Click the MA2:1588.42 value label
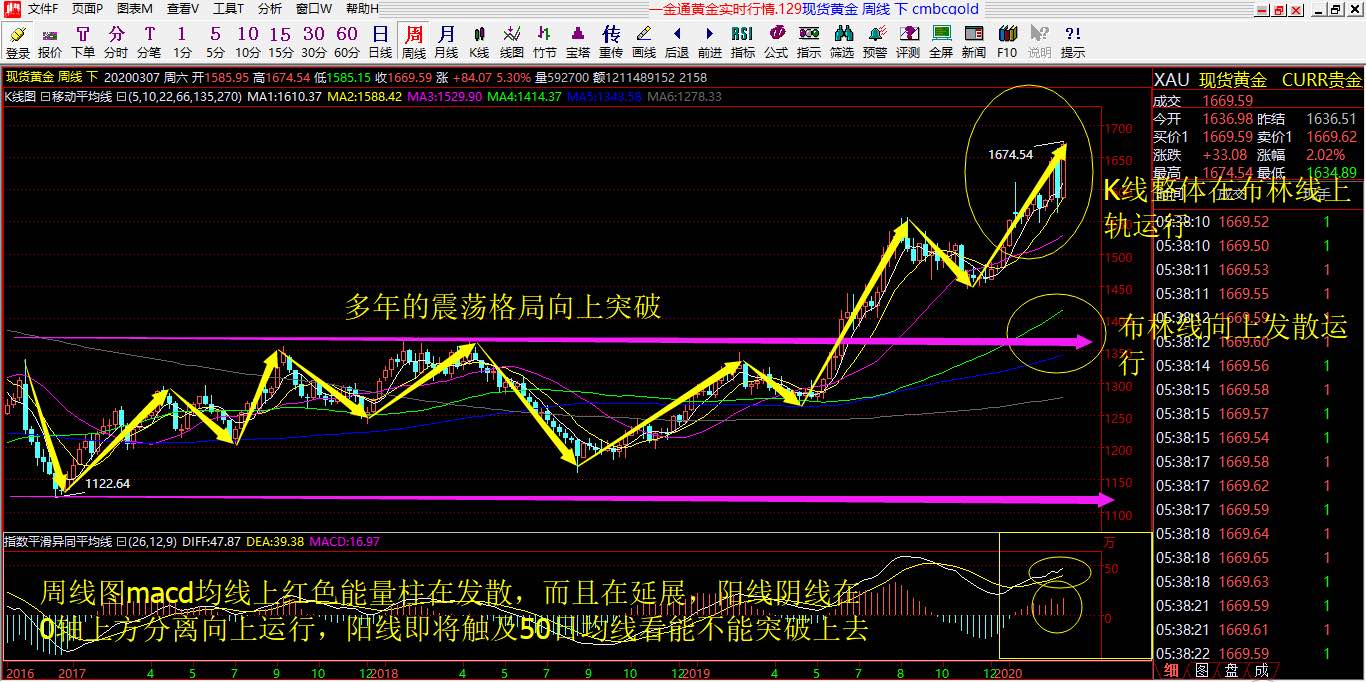Image resolution: width=1366 pixels, height=682 pixels. [x=364, y=97]
